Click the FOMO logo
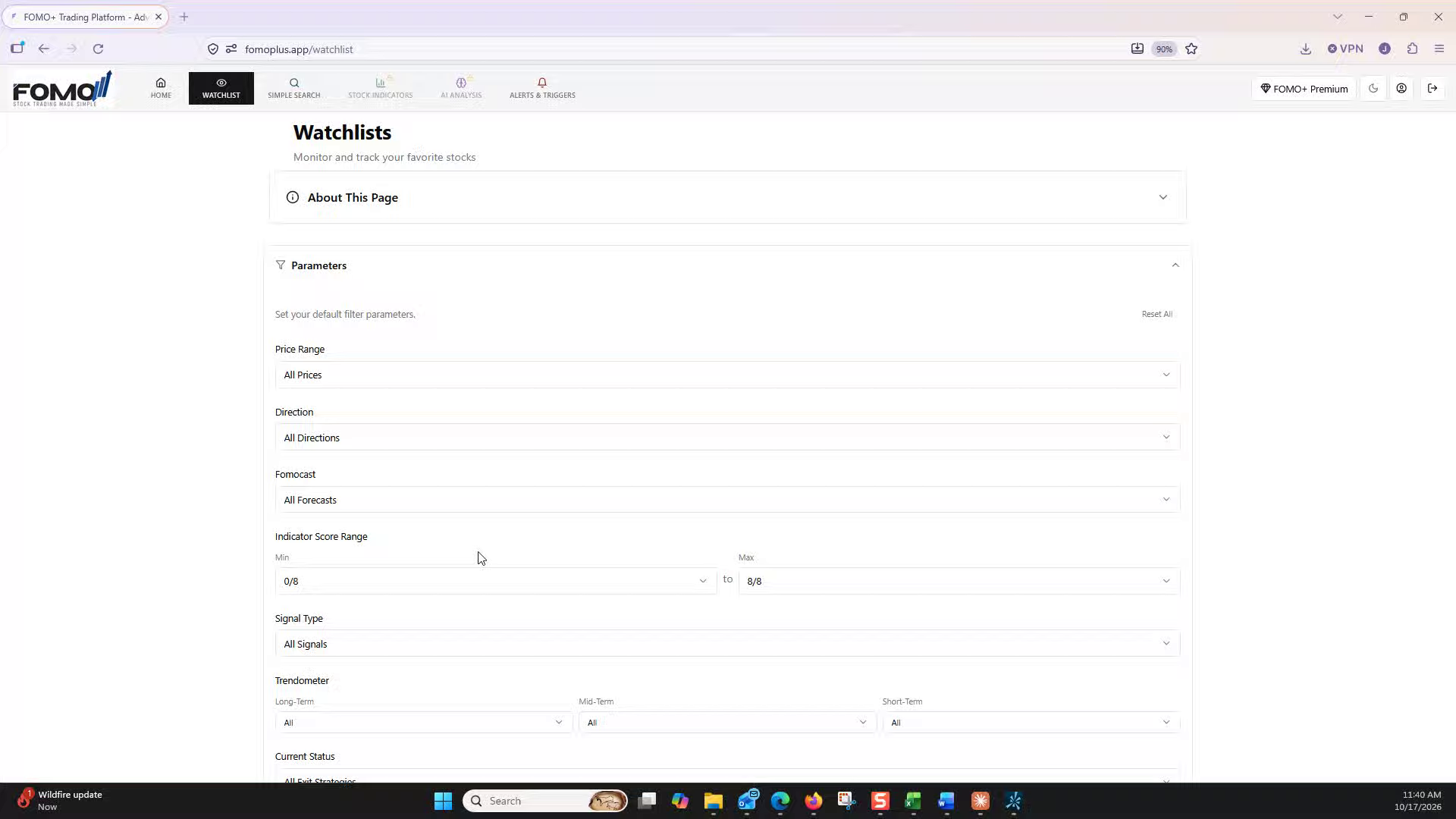The image size is (1456, 819). [x=62, y=89]
